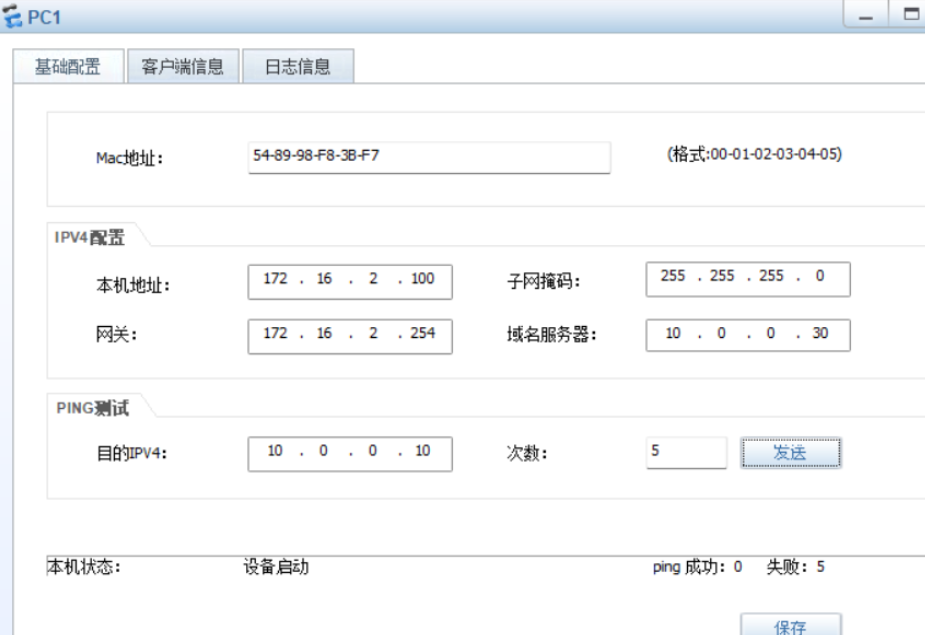Click the 设备启动 status text
The image size is (925, 635).
click(276, 567)
